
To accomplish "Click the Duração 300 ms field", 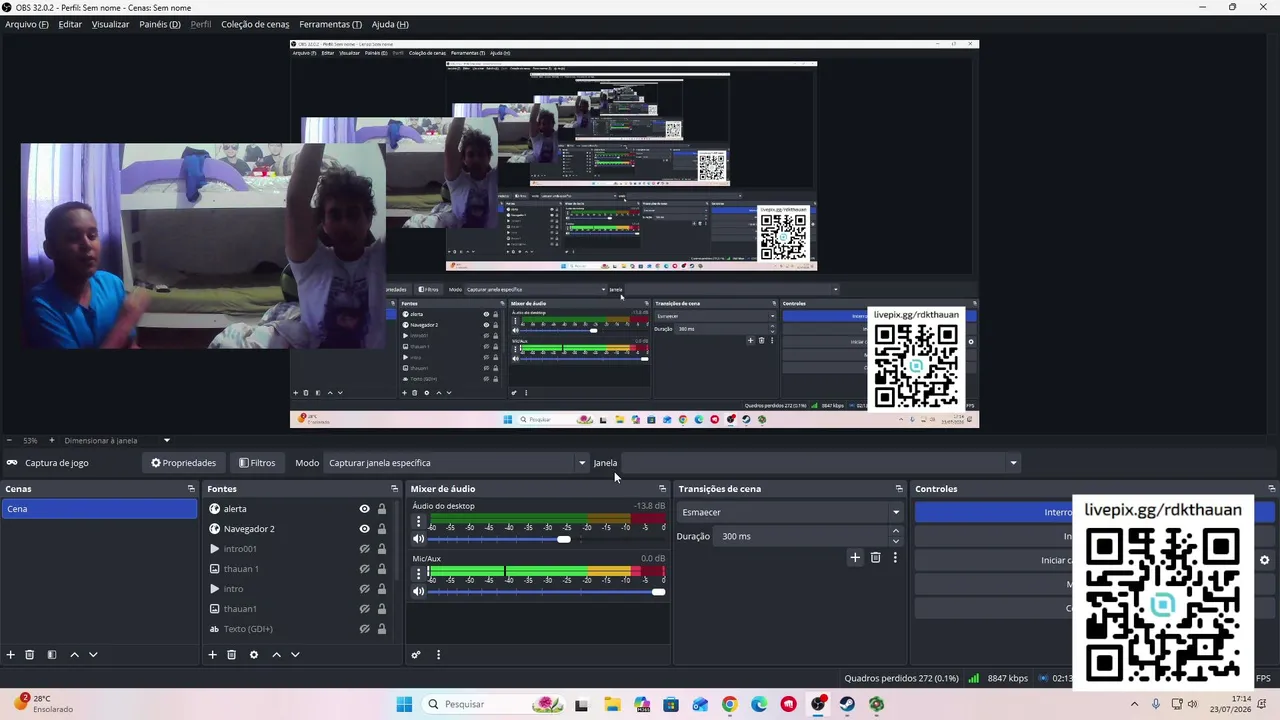I will (802, 536).
